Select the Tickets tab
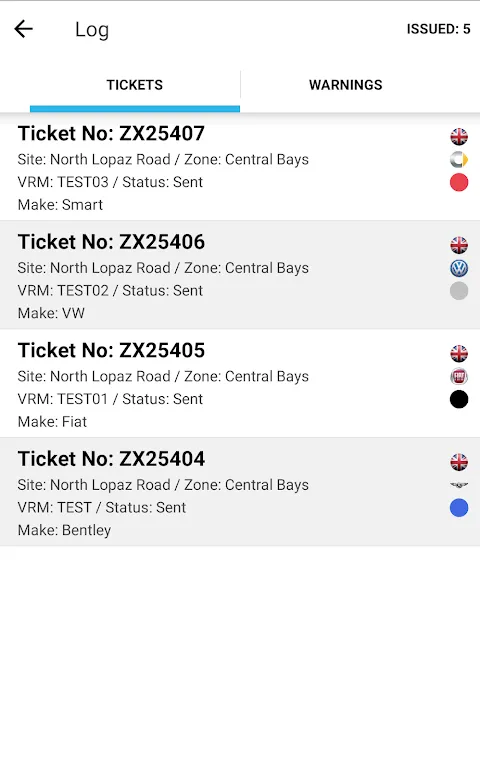Image resolution: width=480 pixels, height=770 pixels. point(135,85)
